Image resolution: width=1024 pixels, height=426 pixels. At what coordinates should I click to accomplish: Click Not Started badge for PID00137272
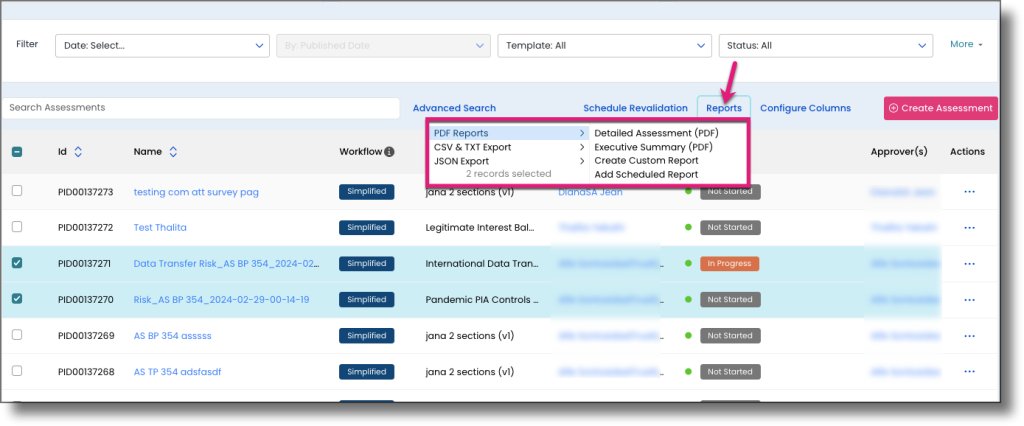click(730, 227)
